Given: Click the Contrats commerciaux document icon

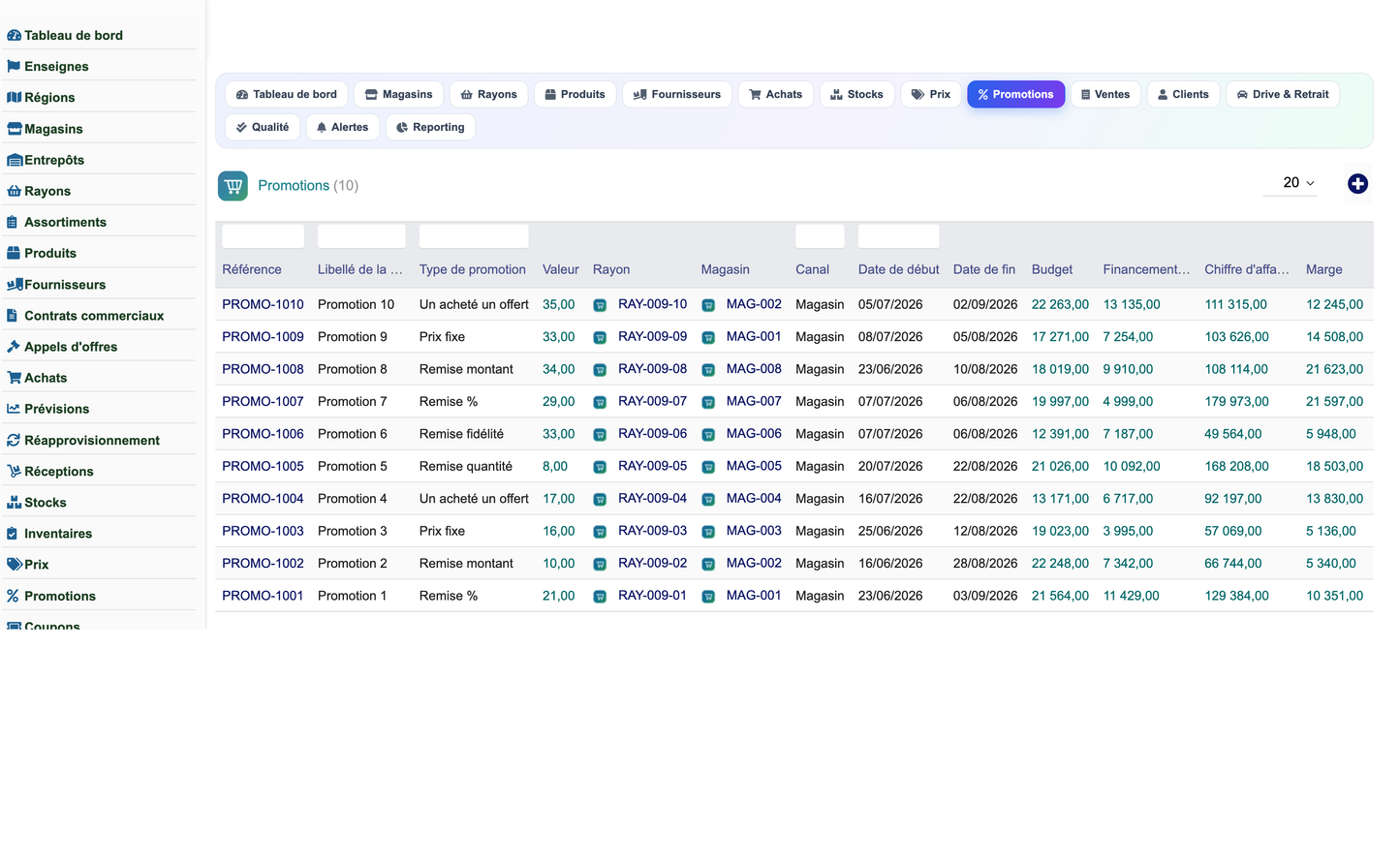Looking at the screenshot, I should pos(13,316).
